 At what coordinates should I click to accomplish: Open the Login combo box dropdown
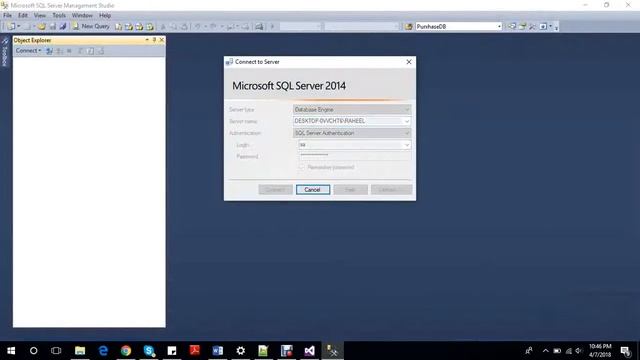click(x=407, y=145)
